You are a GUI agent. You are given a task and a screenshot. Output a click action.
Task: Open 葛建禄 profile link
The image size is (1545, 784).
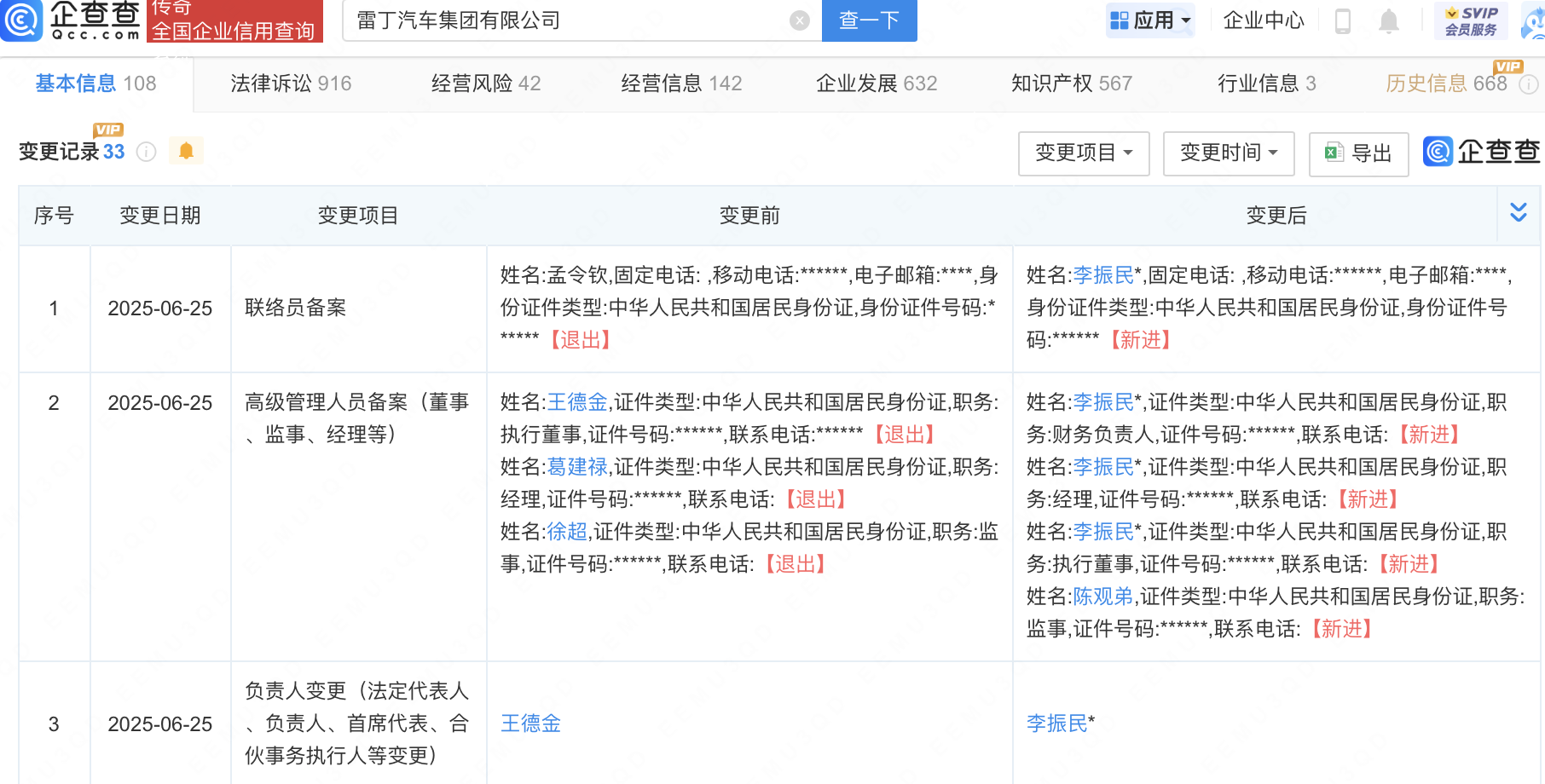click(577, 467)
